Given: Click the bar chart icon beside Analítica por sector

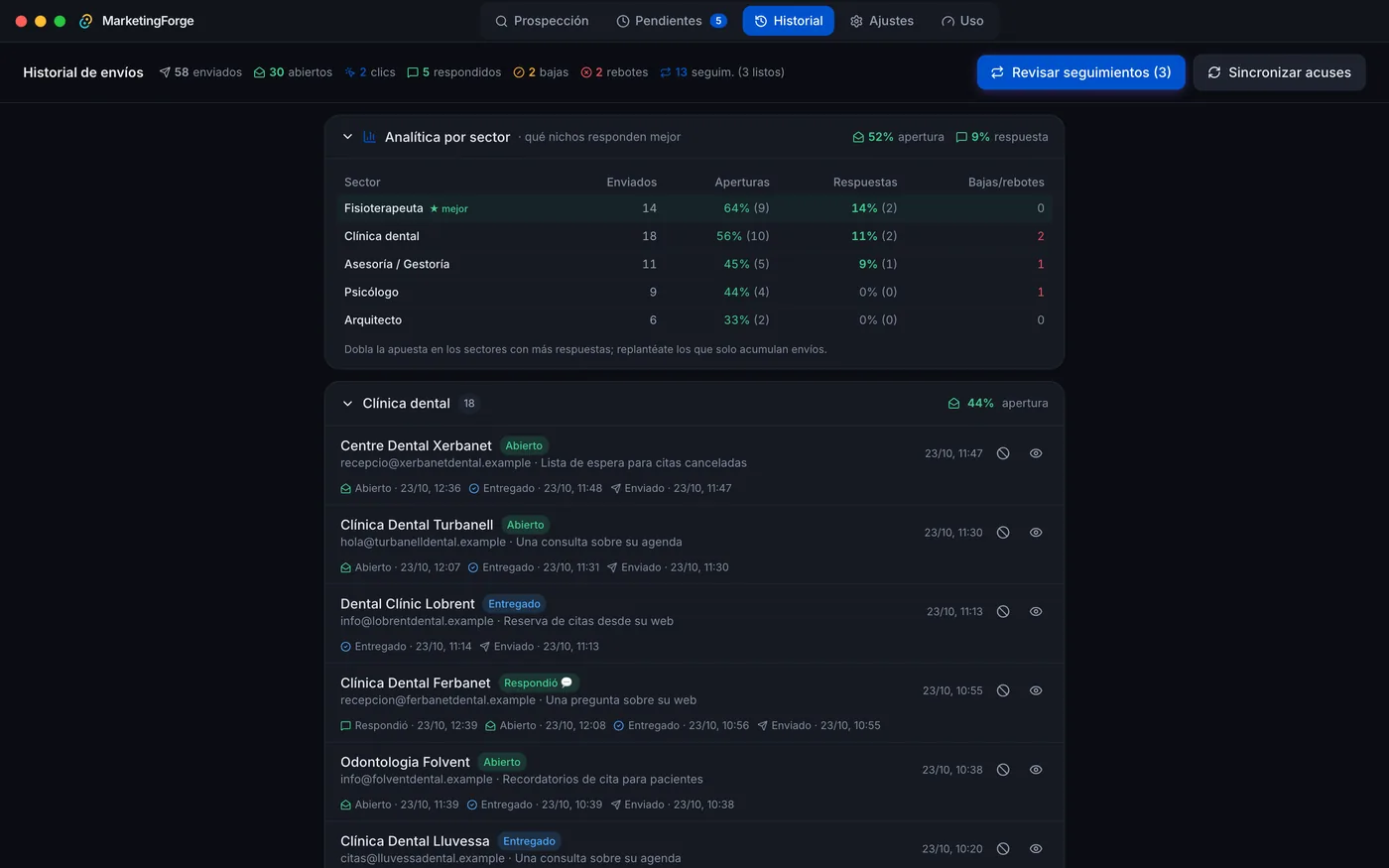Looking at the screenshot, I should [x=369, y=137].
